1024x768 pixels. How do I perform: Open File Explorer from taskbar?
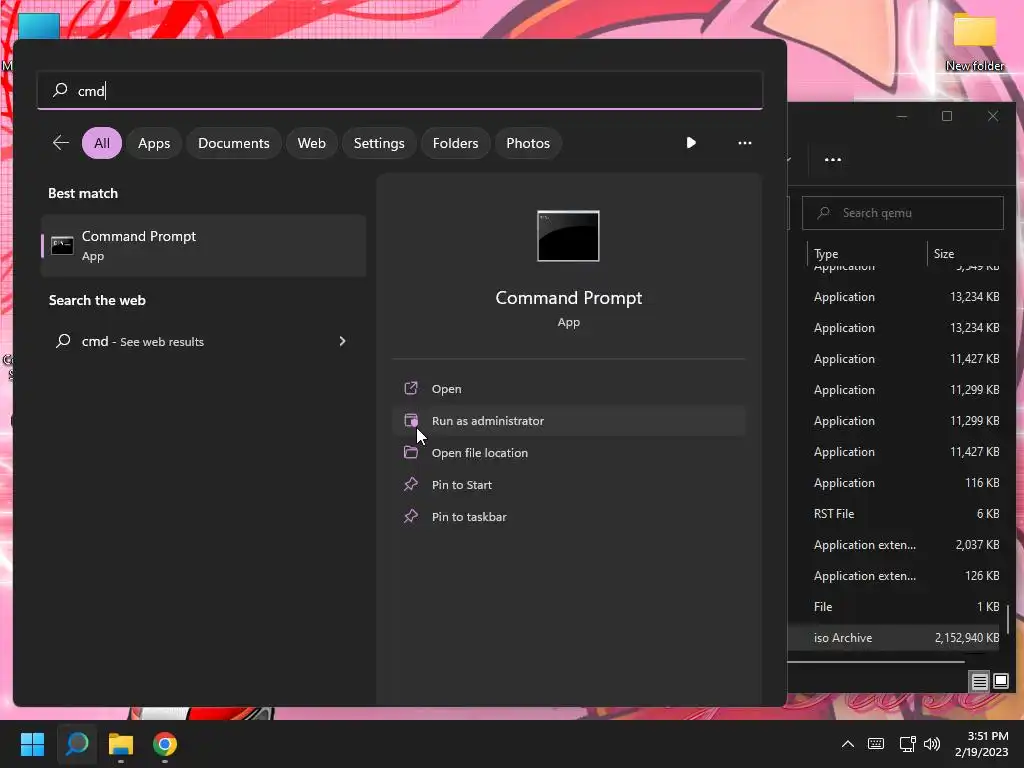click(121, 744)
